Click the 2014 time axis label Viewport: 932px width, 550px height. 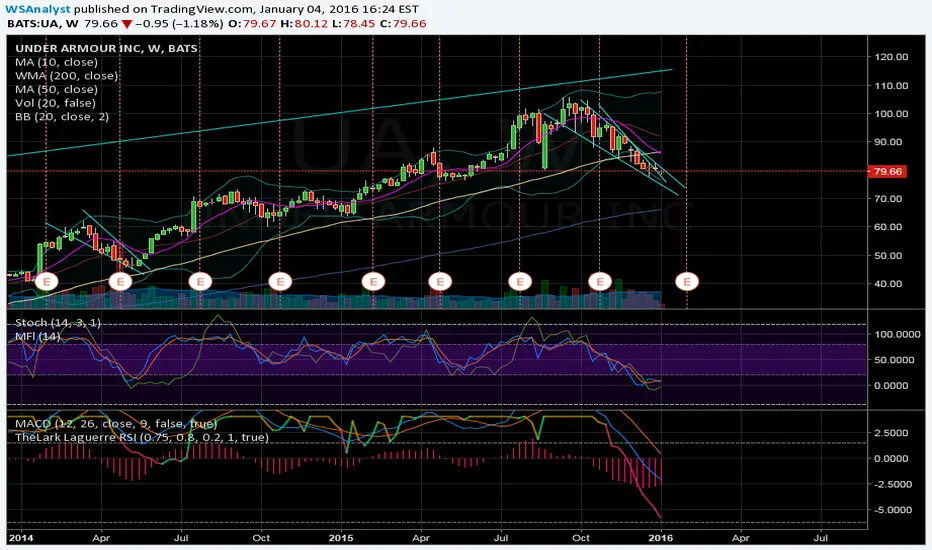pos(22,538)
